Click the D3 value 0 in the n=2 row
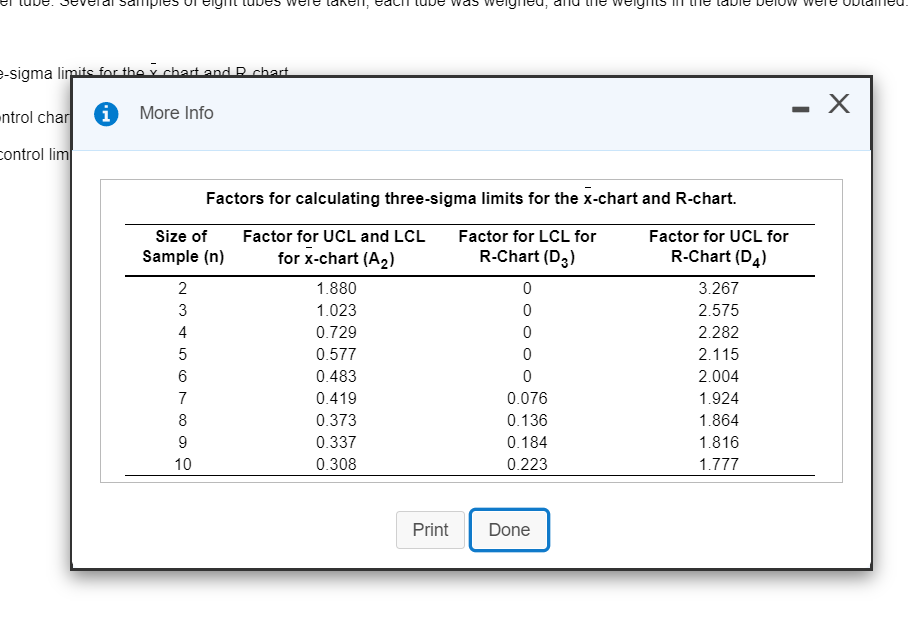 (527, 288)
